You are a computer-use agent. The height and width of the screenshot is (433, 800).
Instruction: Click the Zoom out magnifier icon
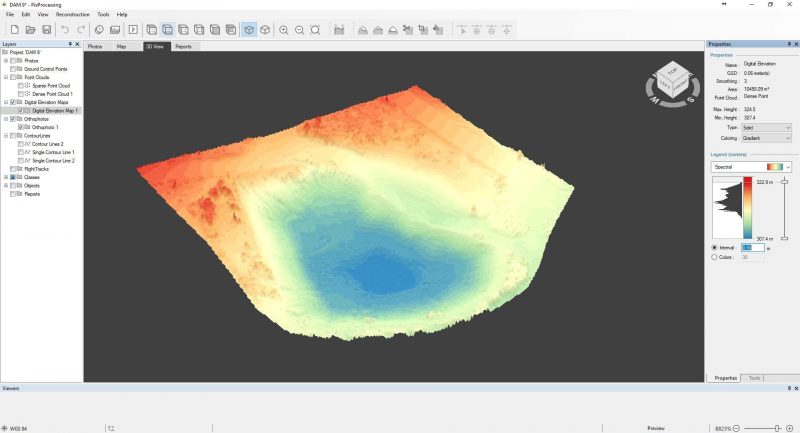click(299, 30)
